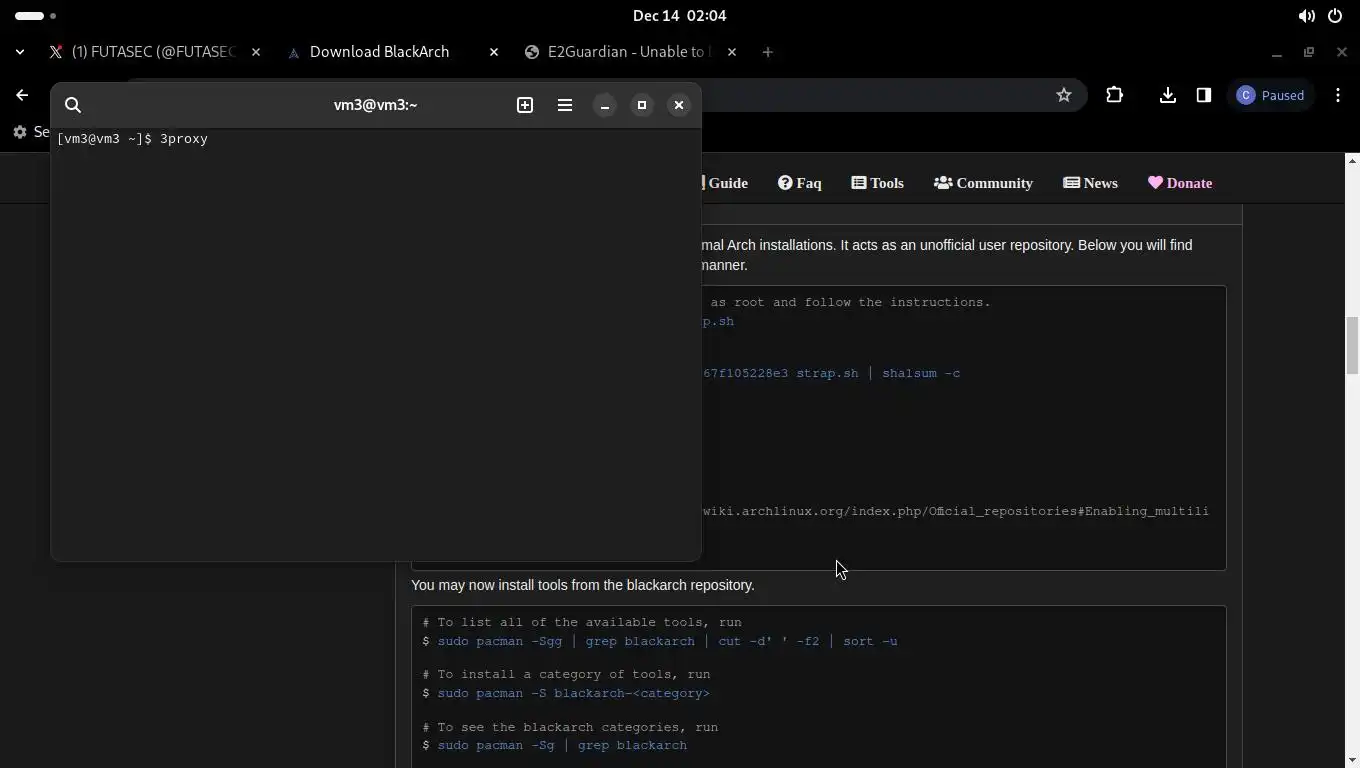Image resolution: width=1360 pixels, height=768 pixels.
Task: Open browser three-dot menu
Action: tap(1338, 95)
